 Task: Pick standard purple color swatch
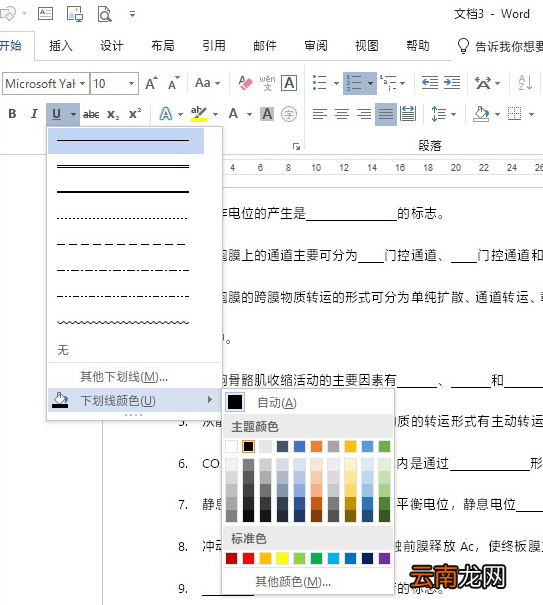(x=384, y=558)
